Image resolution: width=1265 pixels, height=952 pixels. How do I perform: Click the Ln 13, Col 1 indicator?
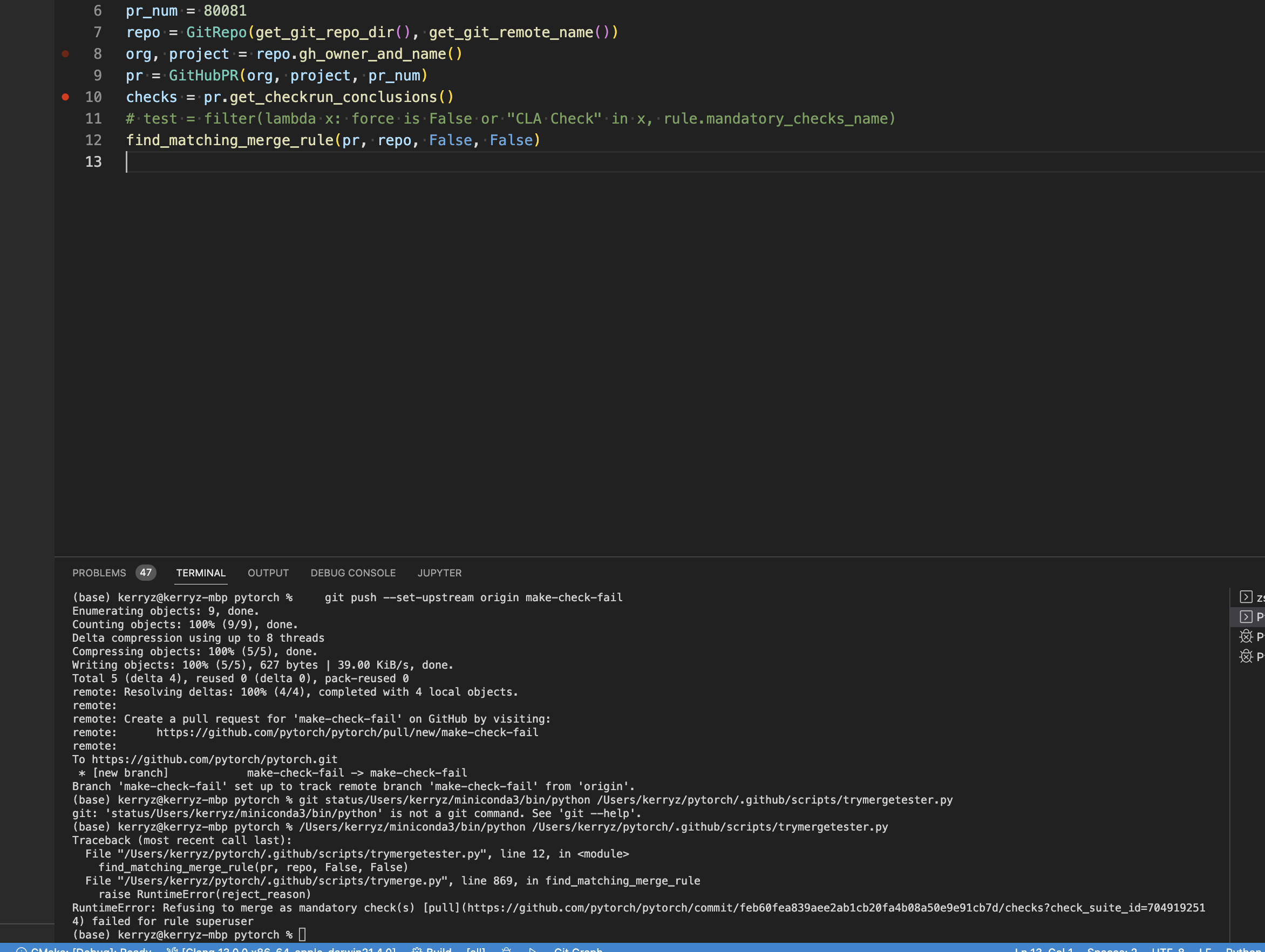[1043, 950]
